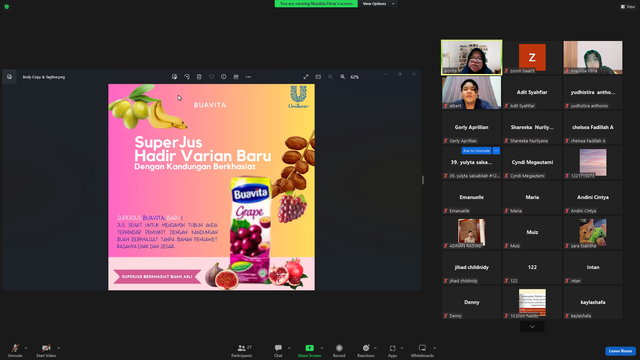Select yudhistira anthonio participant tile
The height and width of the screenshot is (360, 640).
(x=593, y=92)
